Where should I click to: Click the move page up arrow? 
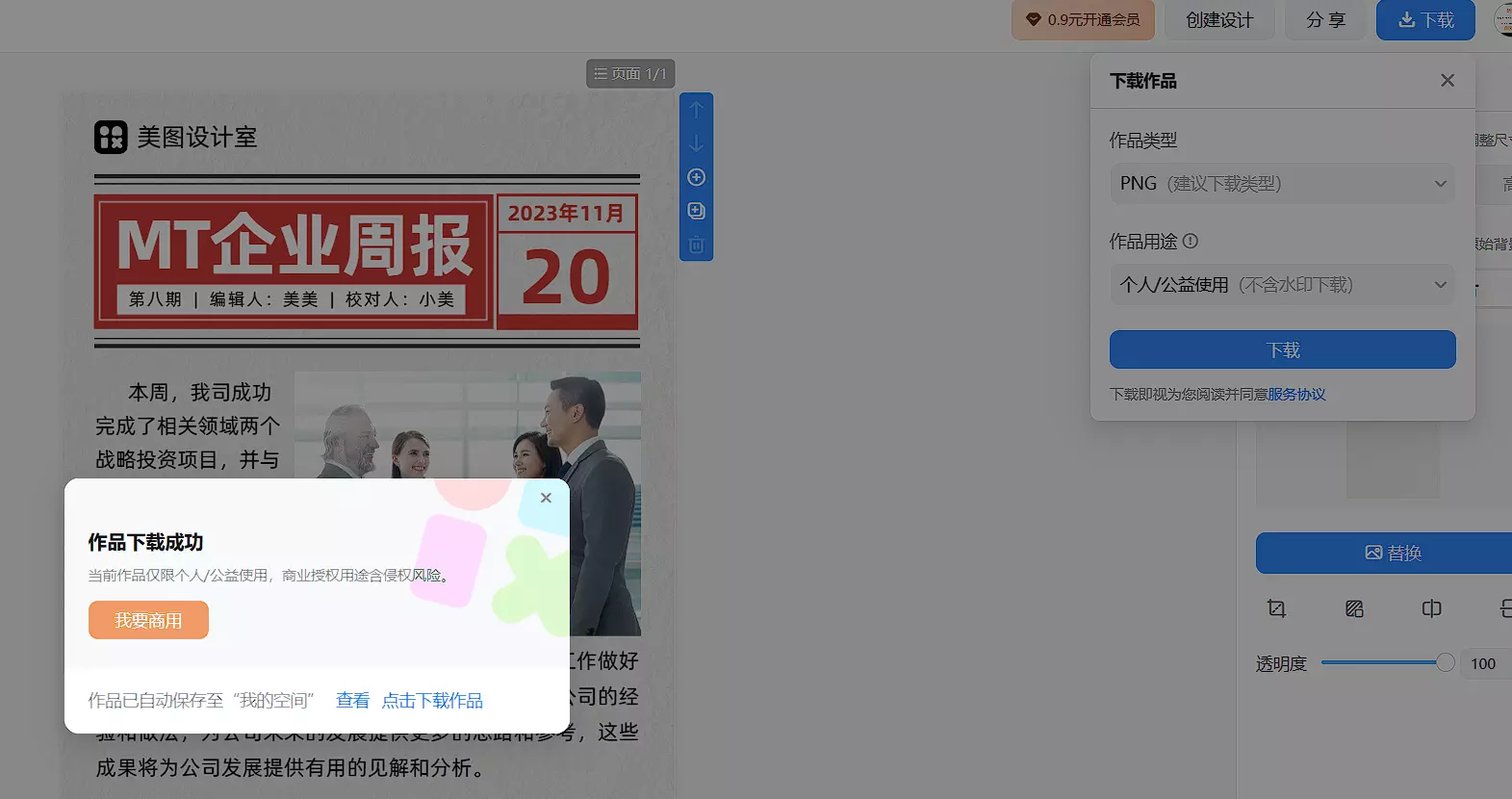pyautogui.click(x=696, y=110)
